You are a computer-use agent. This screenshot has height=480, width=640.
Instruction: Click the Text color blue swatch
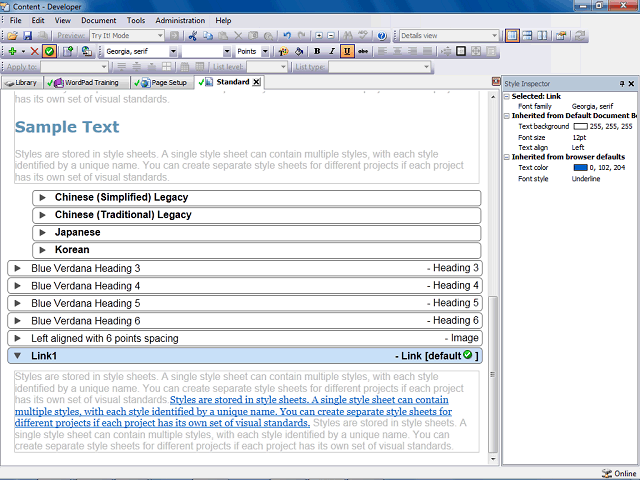coord(580,167)
